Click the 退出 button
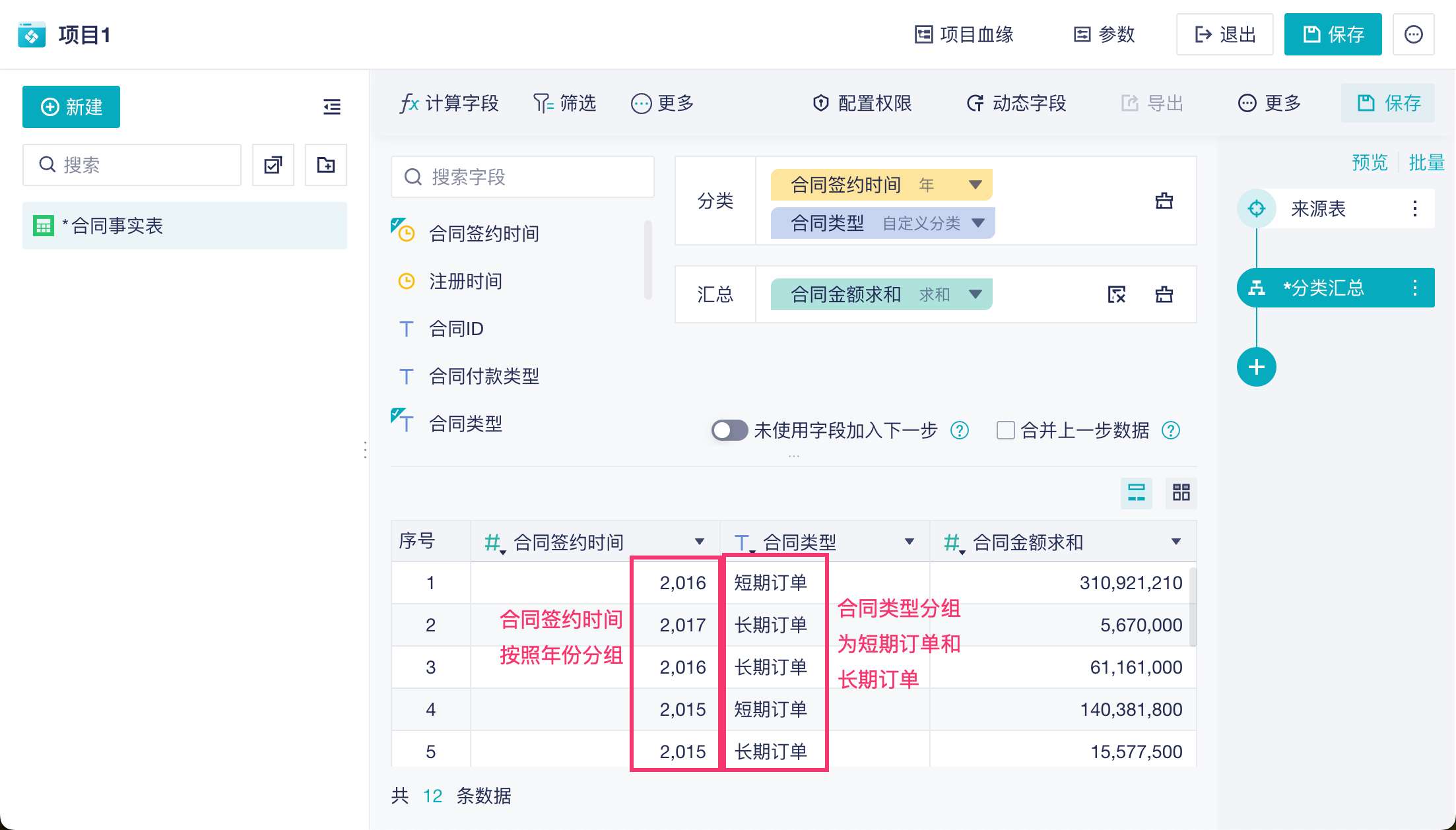 tap(1224, 34)
